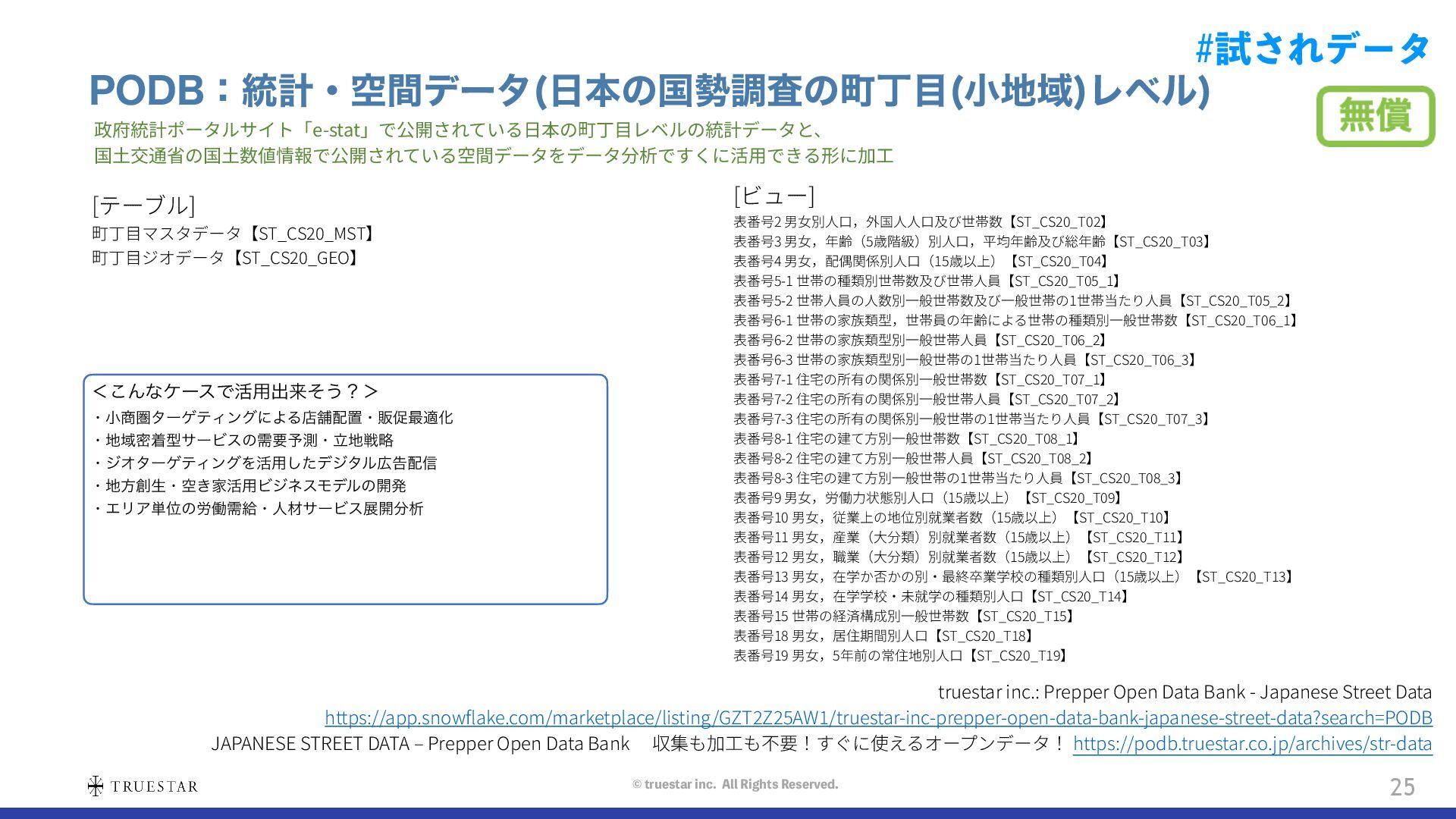1456x819 pixels.
Task: Click the slide page number 25
Action: [x=1401, y=787]
